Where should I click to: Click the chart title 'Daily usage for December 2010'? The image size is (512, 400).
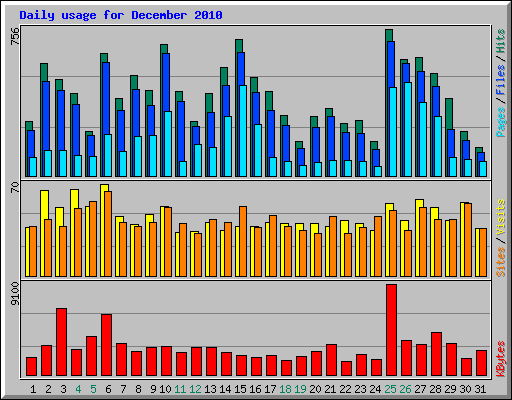point(121,15)
